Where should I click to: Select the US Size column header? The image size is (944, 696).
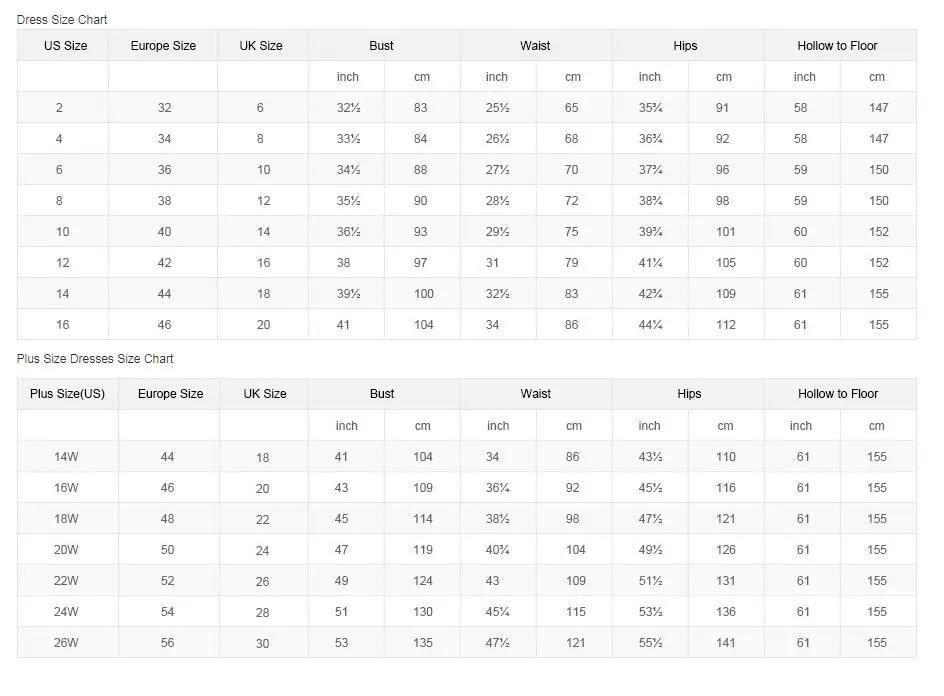tap(65, 46)
